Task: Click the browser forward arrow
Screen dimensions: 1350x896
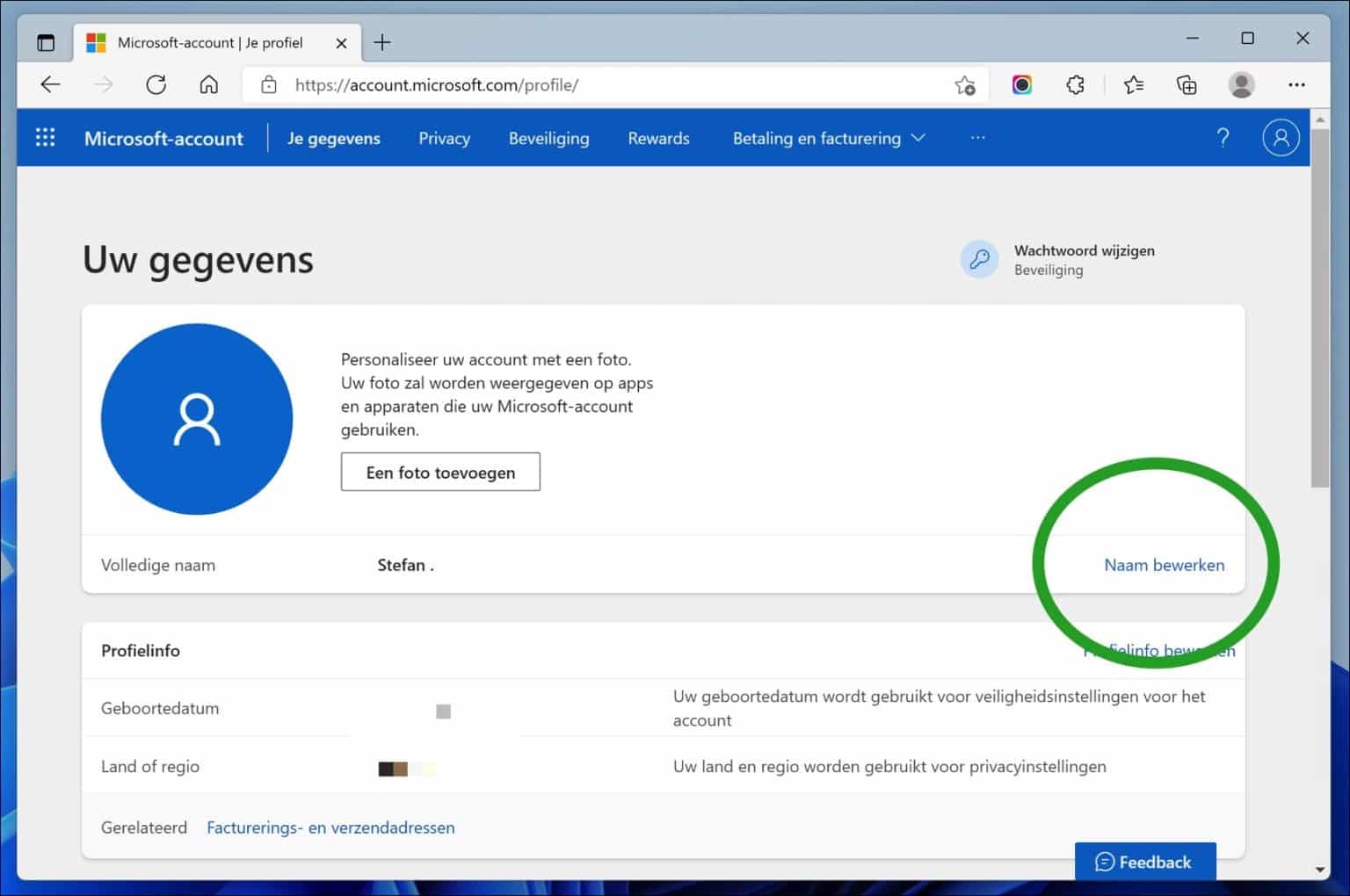Action: point(103,85)
